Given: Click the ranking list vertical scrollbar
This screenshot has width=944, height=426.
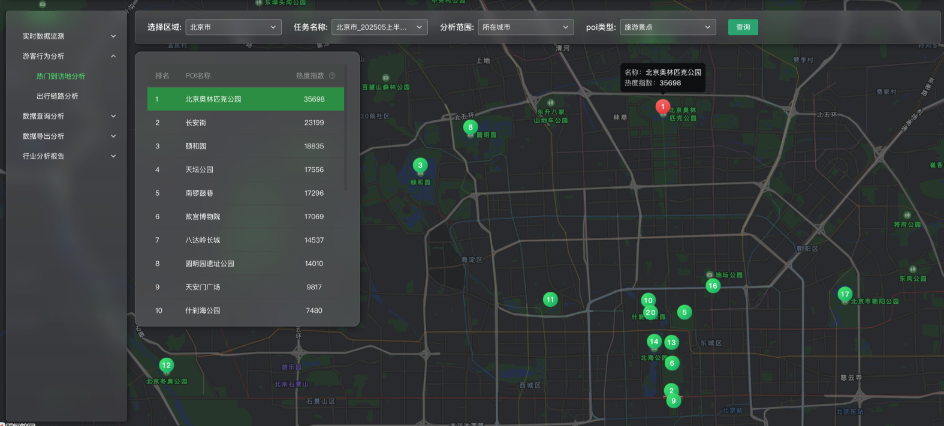Looking at the screenshot, I should pyautogui.click(x=346, y=128).
